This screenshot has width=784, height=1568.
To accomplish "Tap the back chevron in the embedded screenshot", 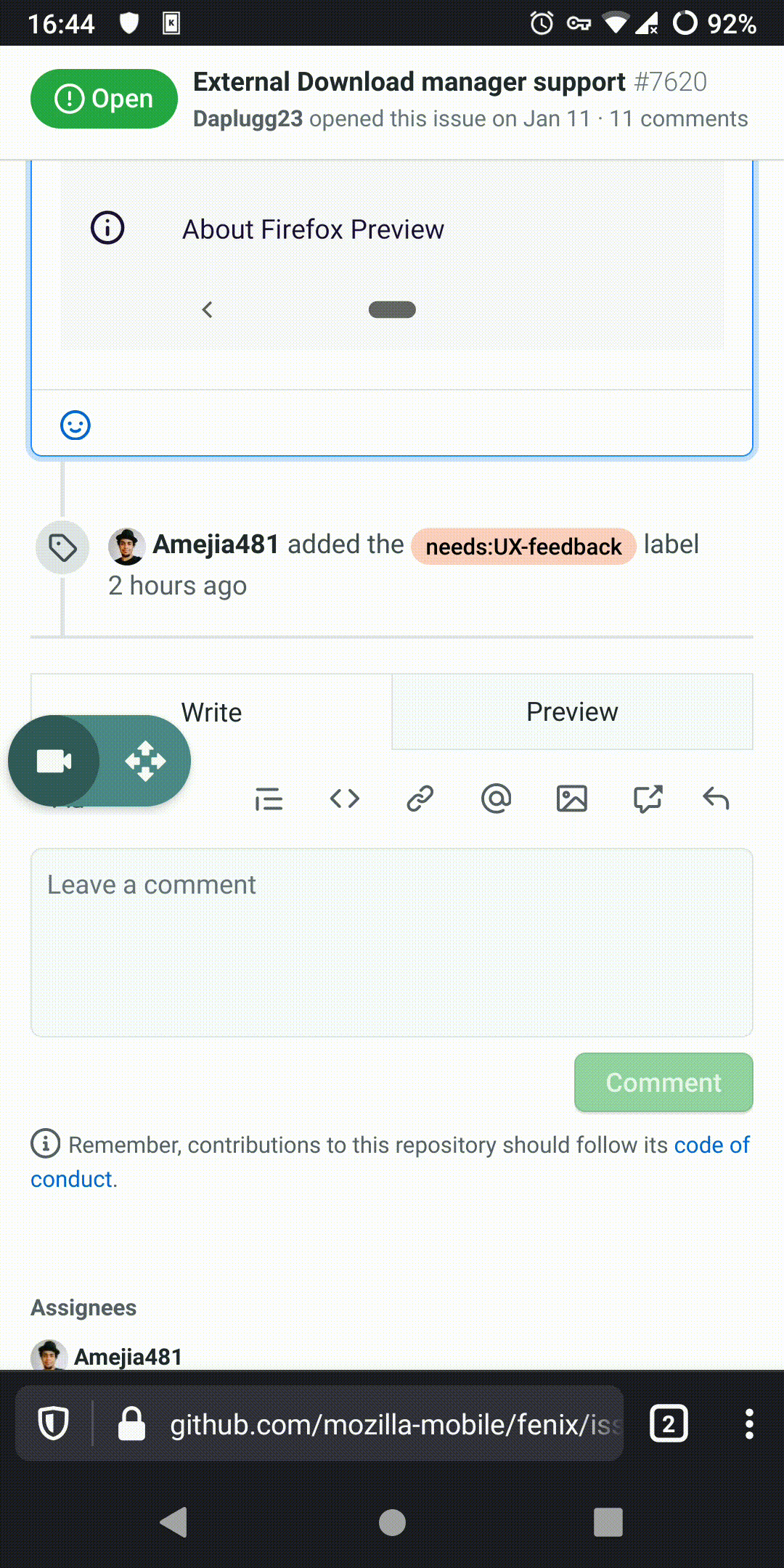I will click(207, 310).
